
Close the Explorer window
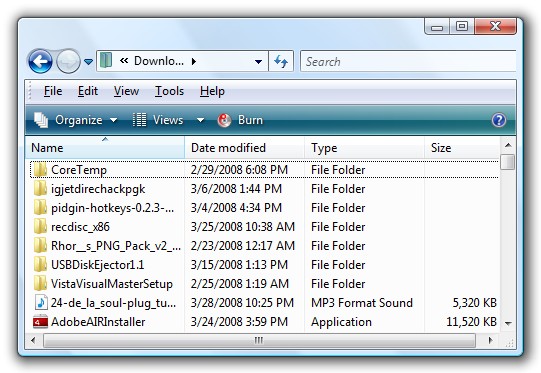point(495,27)
